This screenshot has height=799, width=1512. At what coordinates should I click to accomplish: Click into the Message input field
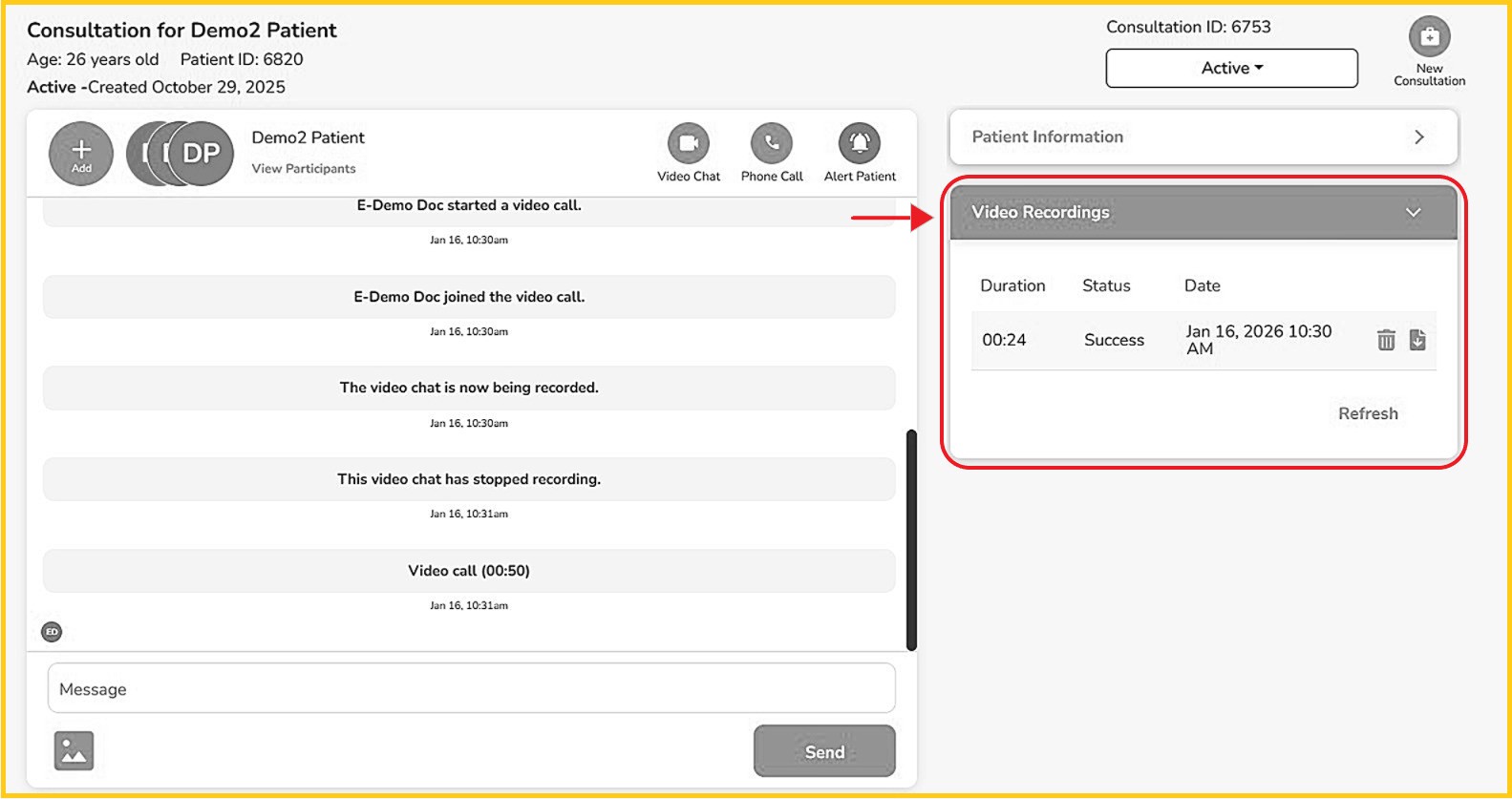tap(471, 688)
